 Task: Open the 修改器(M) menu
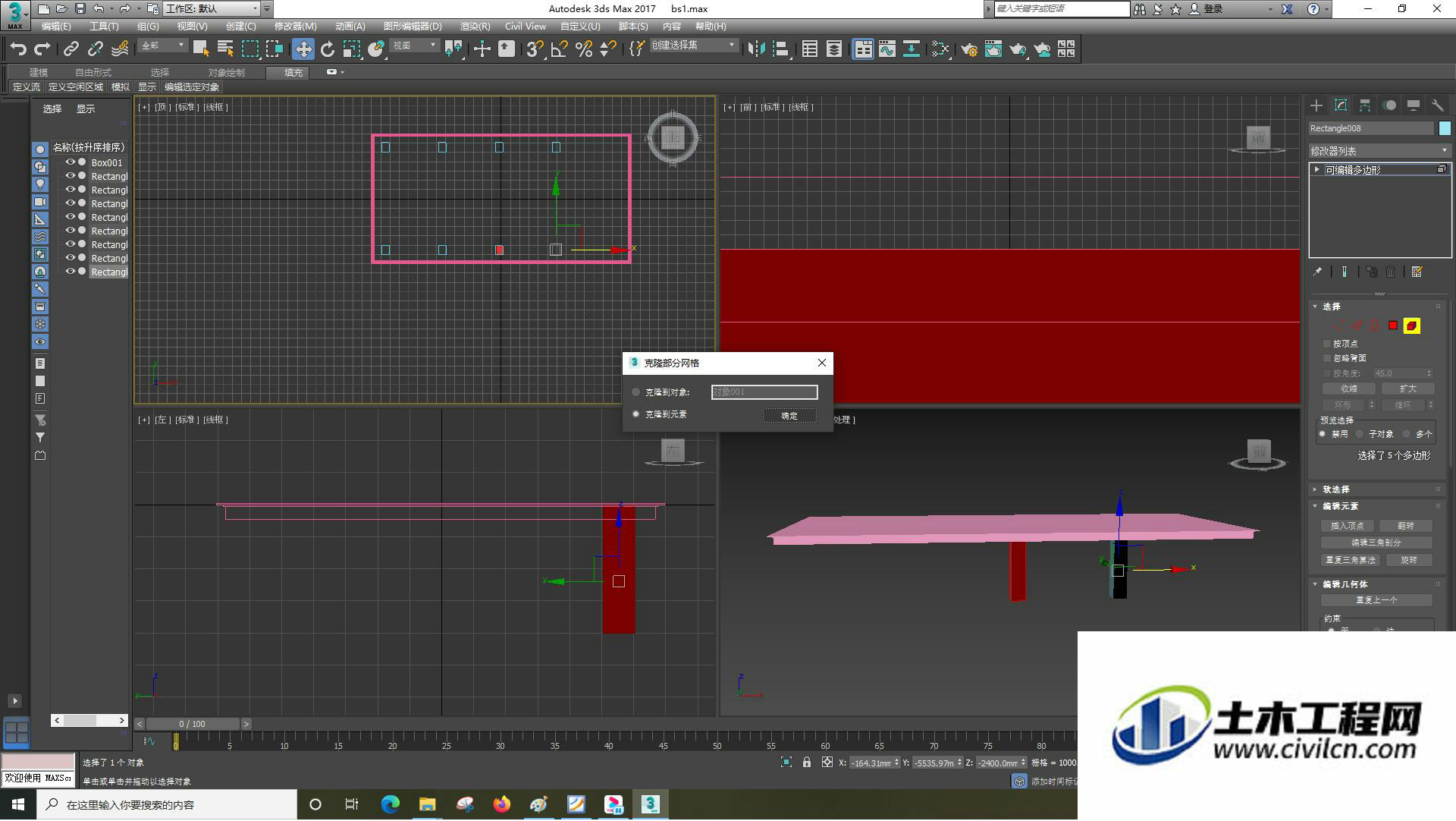(x=295, y=27)
